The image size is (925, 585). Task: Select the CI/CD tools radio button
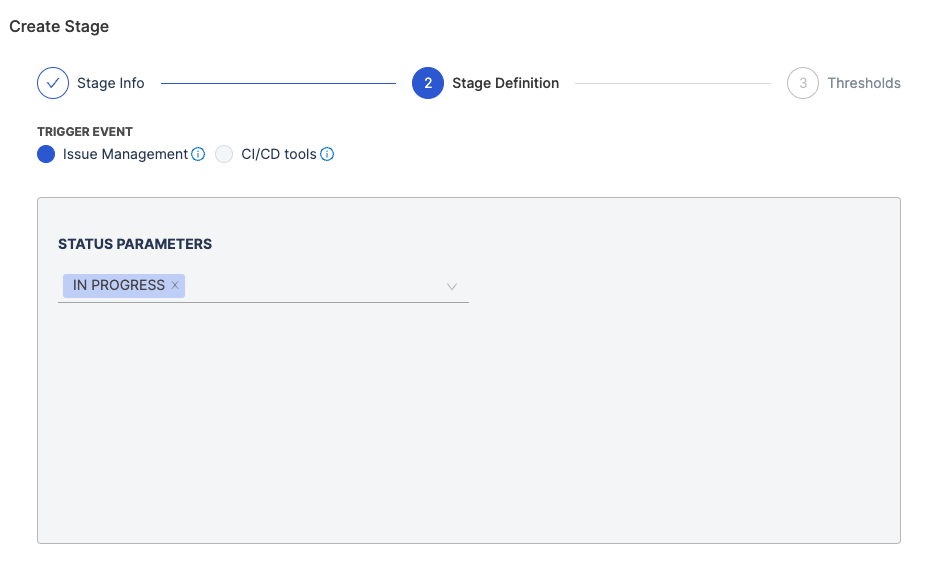(x=224, y=154)
